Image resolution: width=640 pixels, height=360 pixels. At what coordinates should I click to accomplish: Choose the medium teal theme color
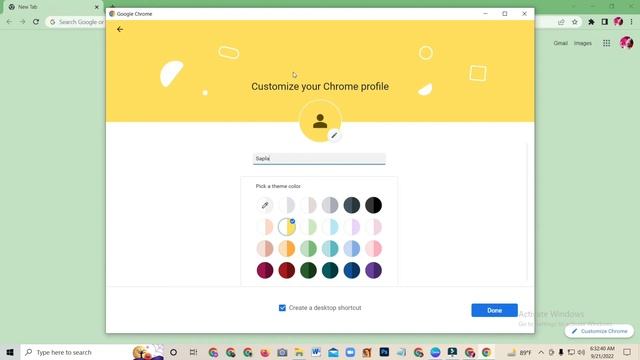pyautogui.click(x=330, y=249)
